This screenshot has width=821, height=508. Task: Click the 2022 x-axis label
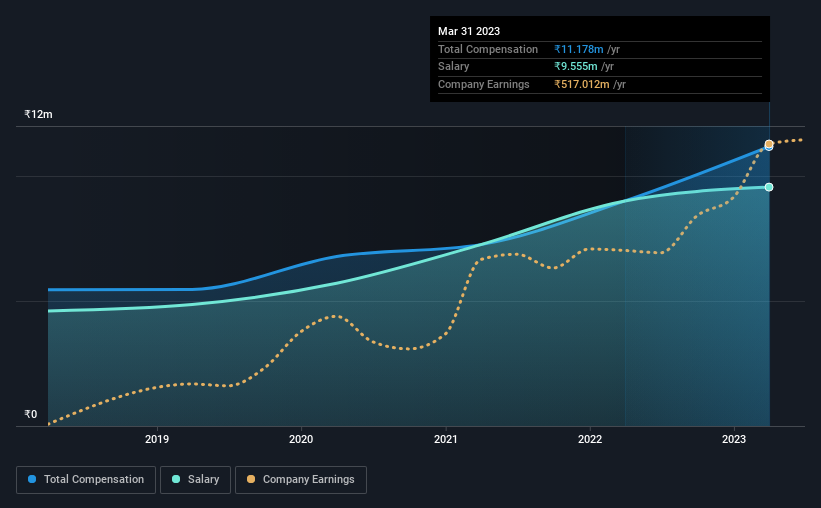tap(590, 439)
